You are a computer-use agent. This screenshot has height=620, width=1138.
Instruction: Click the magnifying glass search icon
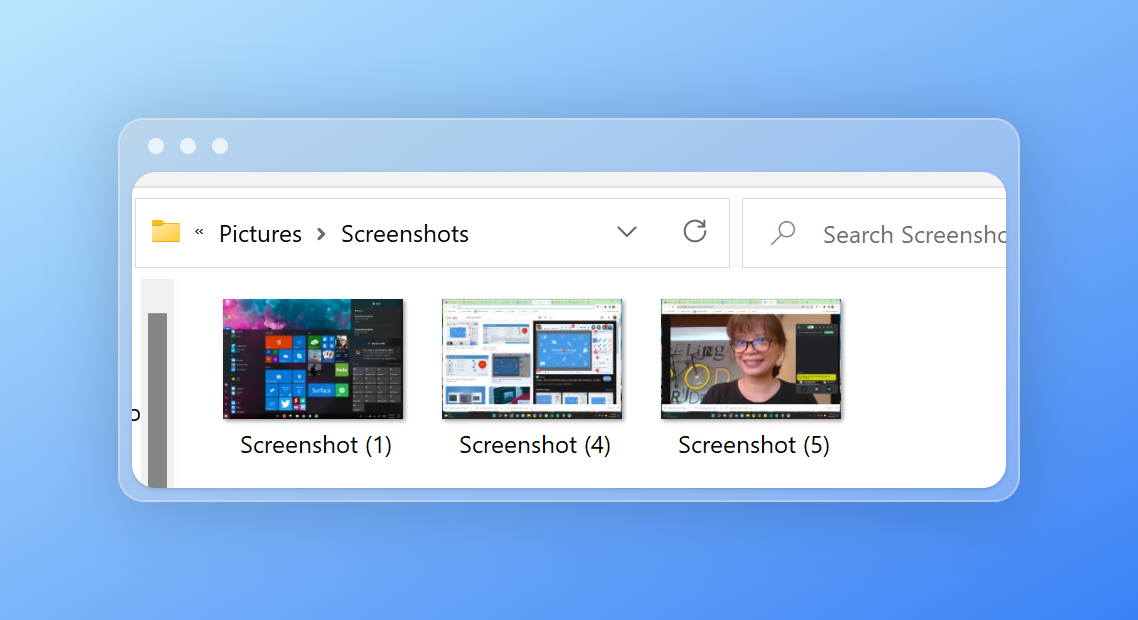[782, 233]
